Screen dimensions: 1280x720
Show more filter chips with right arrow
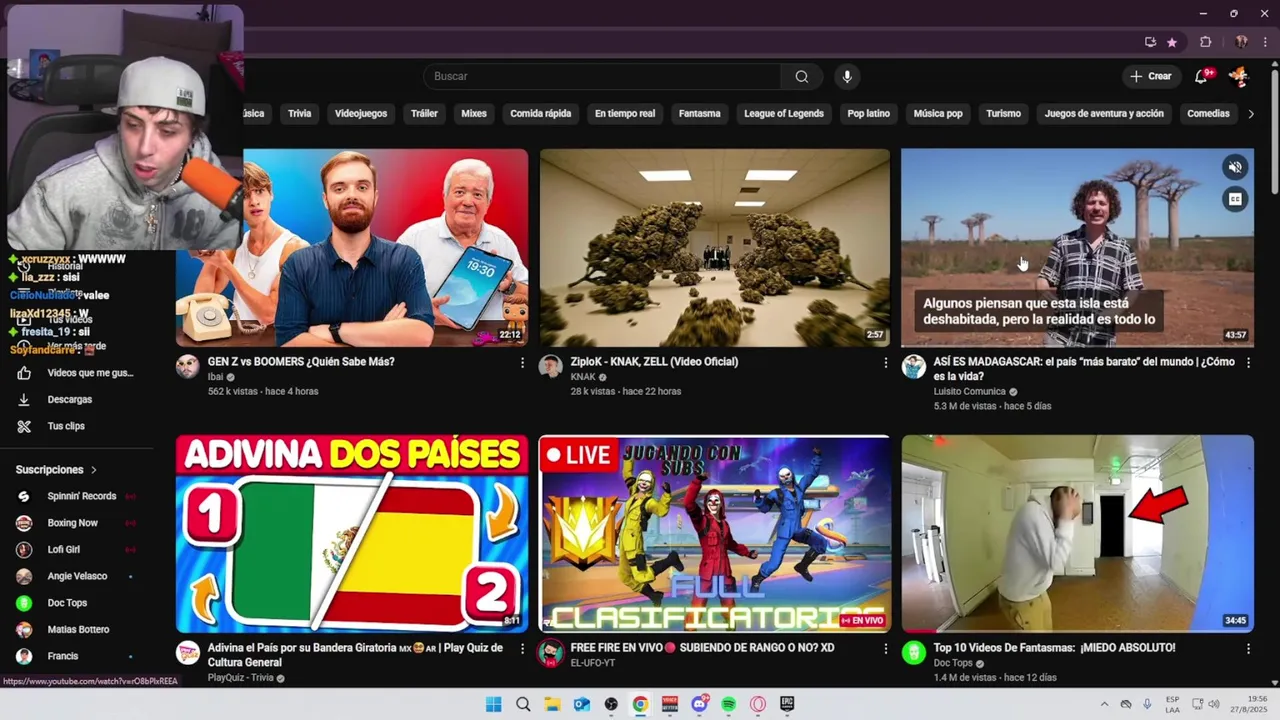coord(1251,114)
